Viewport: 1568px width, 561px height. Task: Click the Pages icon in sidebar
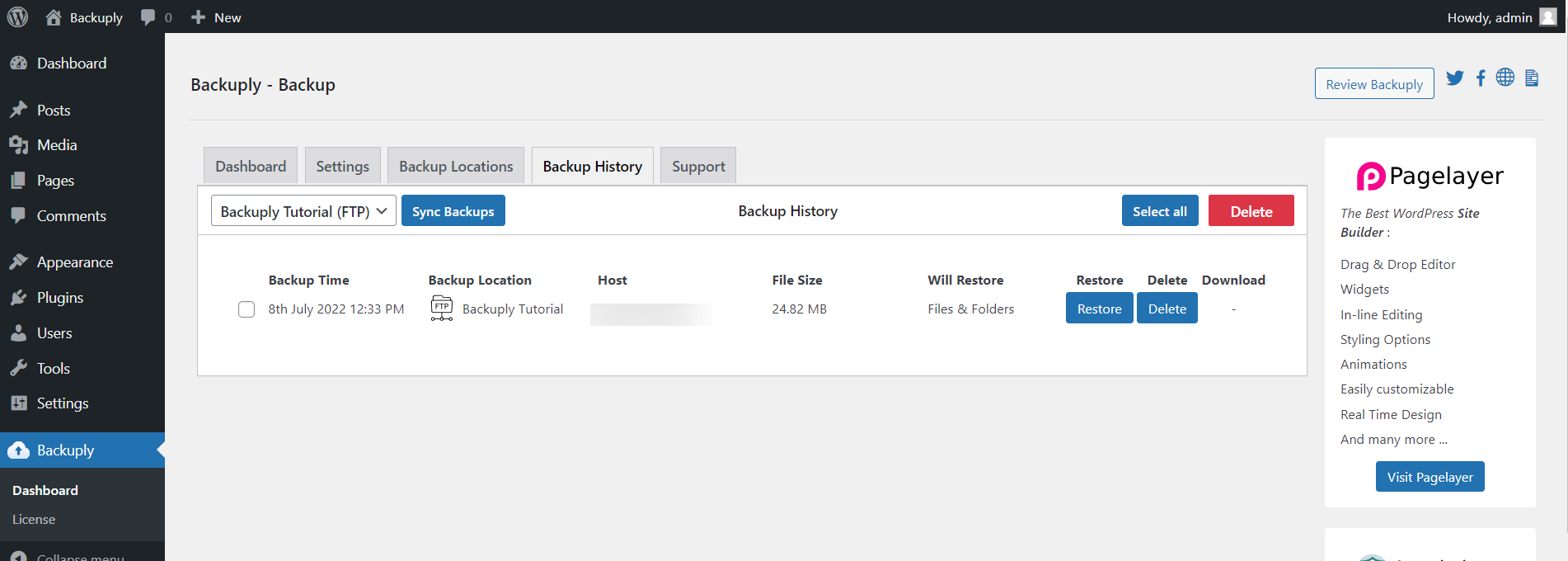[x=18, y=181]
